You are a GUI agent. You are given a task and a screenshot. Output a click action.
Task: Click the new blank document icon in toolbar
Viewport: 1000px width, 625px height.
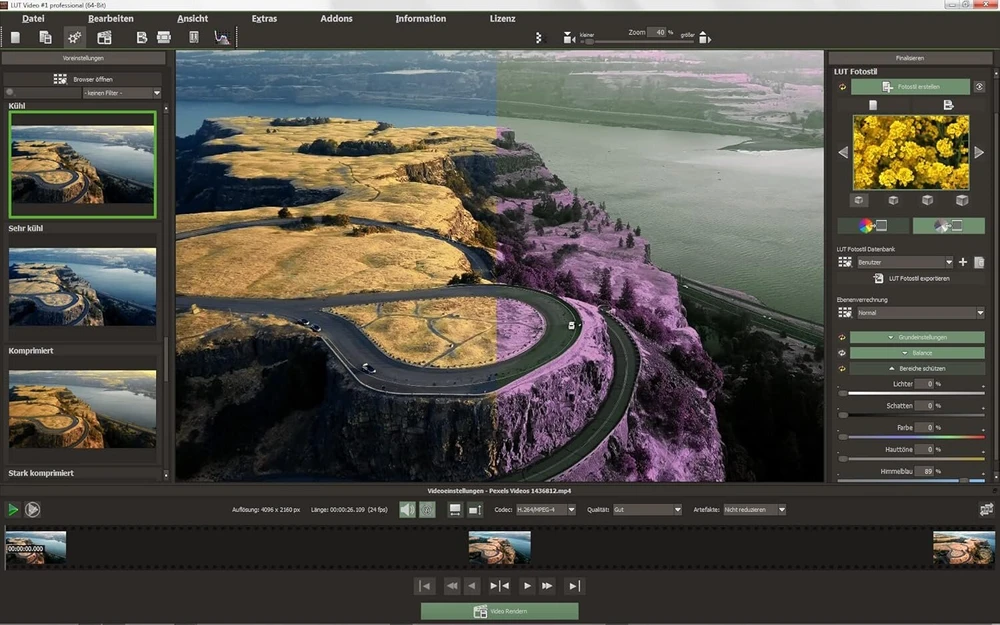click(15, 38)
